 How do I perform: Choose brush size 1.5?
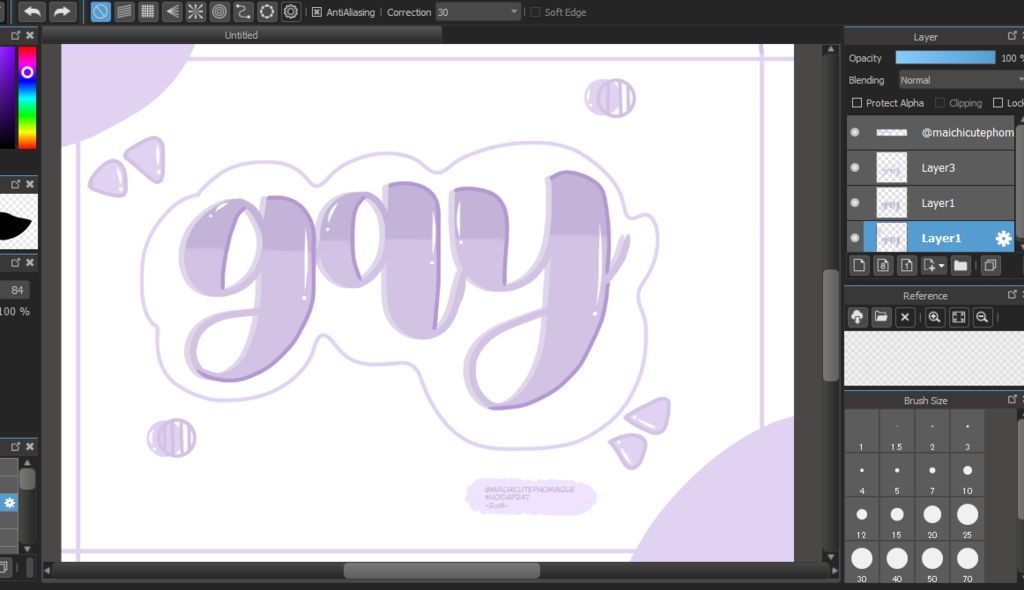[897, 433]
